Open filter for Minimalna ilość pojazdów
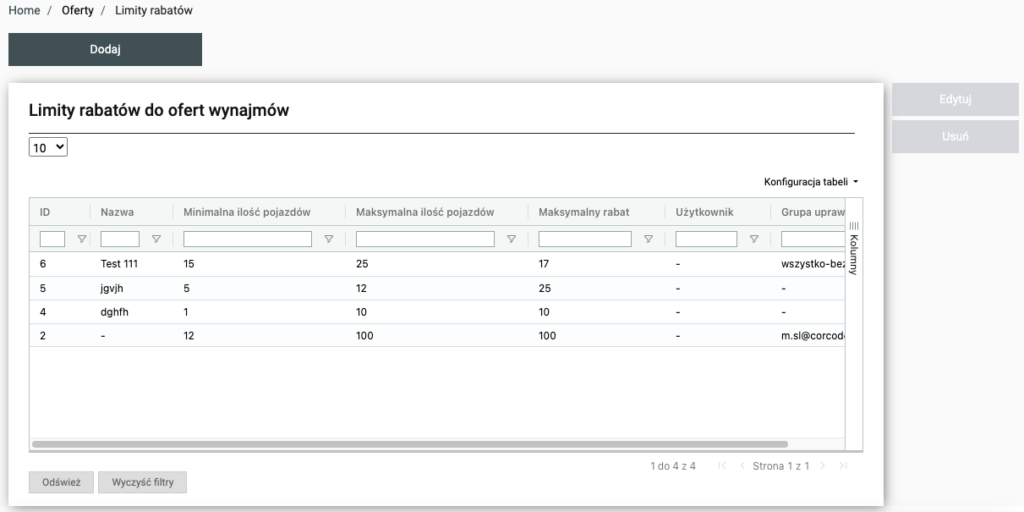The height and width of the screenshot is (512, 1024). pyautogui.click(x=328, y=239)
